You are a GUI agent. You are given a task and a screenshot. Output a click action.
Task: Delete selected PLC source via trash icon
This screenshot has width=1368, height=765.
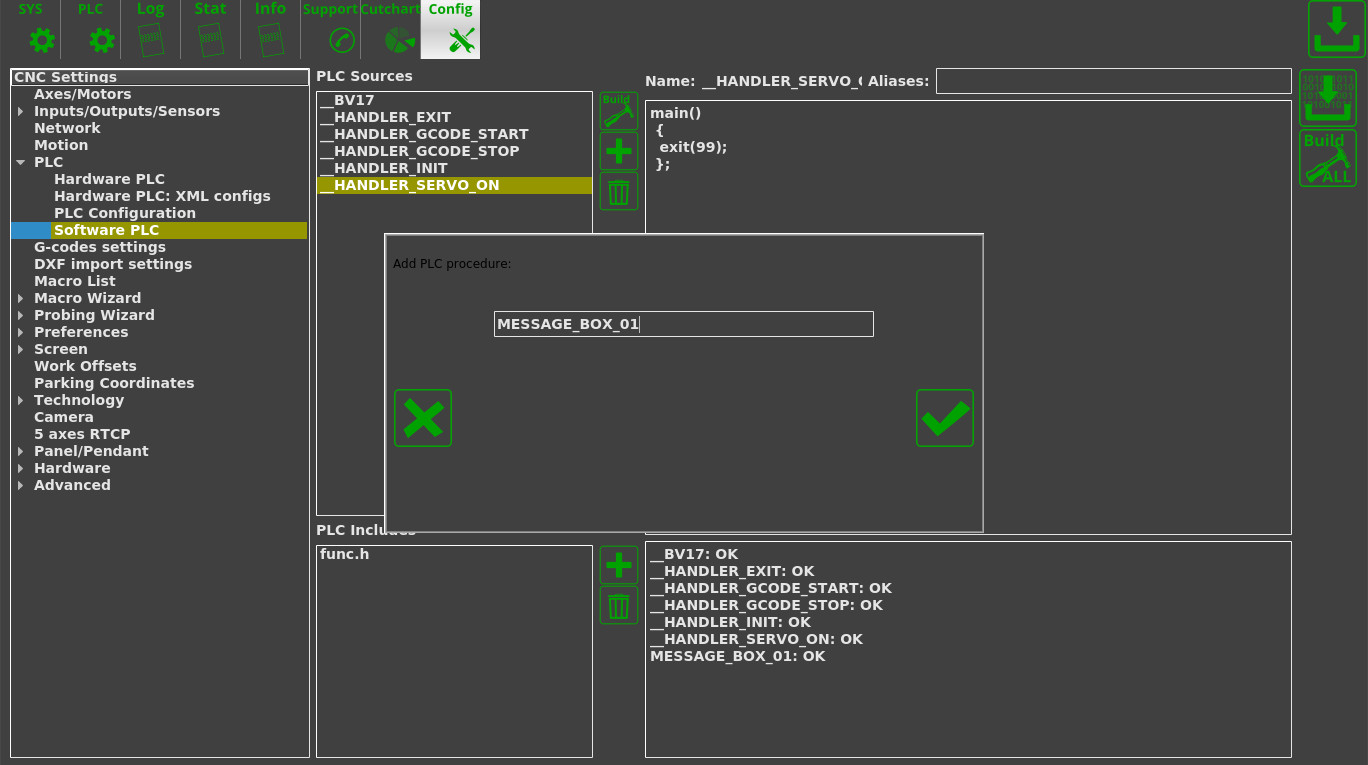pyautogui.click(x=618, y=191)
